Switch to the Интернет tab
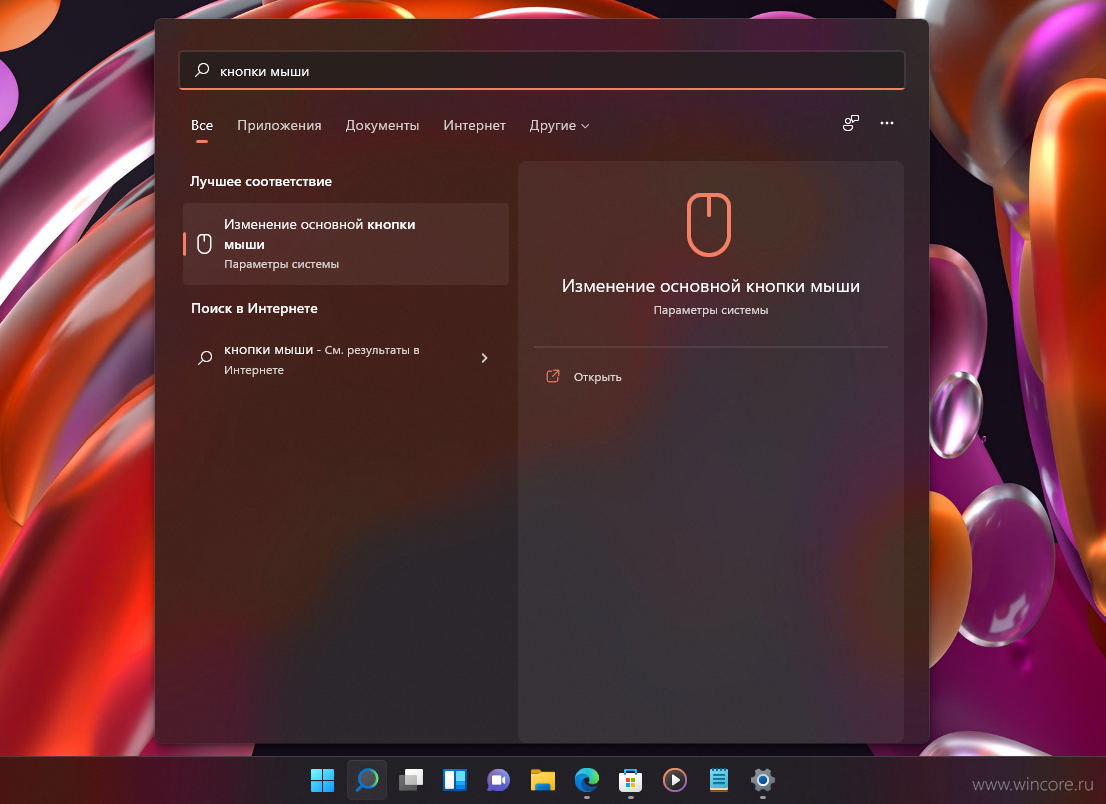 474,126
